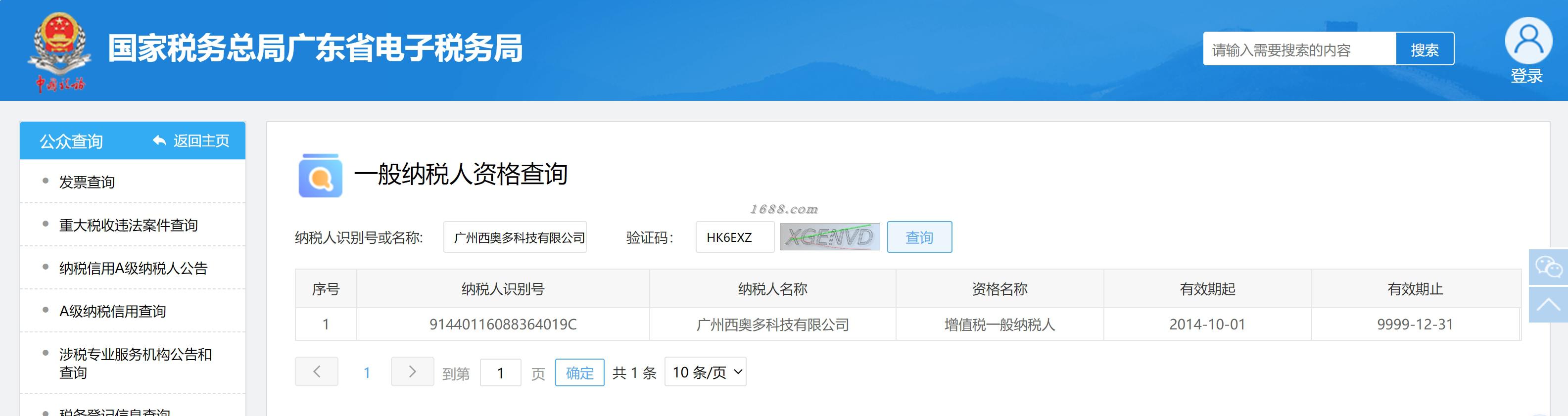Click the 一般纳税人资格查询 page heading
Viewport: 1568px width, 416px height.
coord(461,174)
